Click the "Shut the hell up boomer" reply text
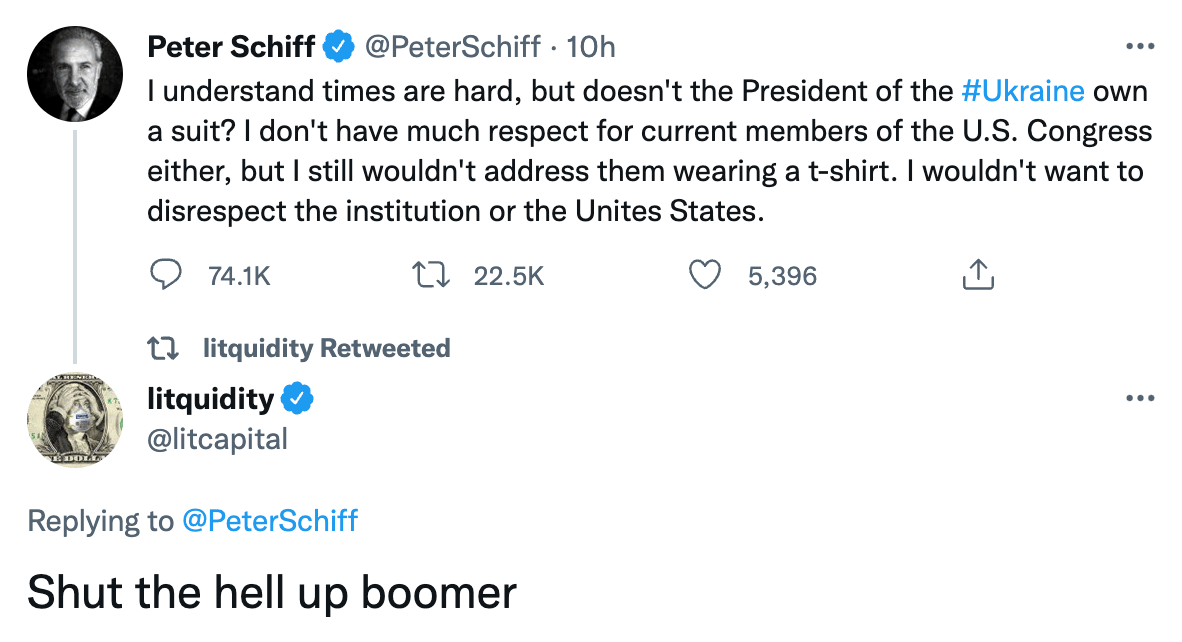Viewport: 1182px width, 642px height. coord(271,592)
